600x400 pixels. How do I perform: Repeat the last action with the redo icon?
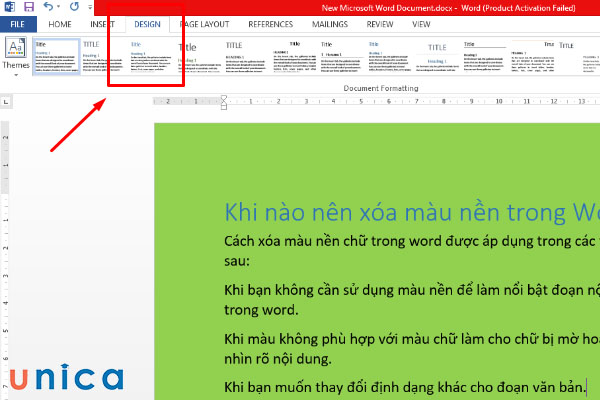(x=74, y=7)
